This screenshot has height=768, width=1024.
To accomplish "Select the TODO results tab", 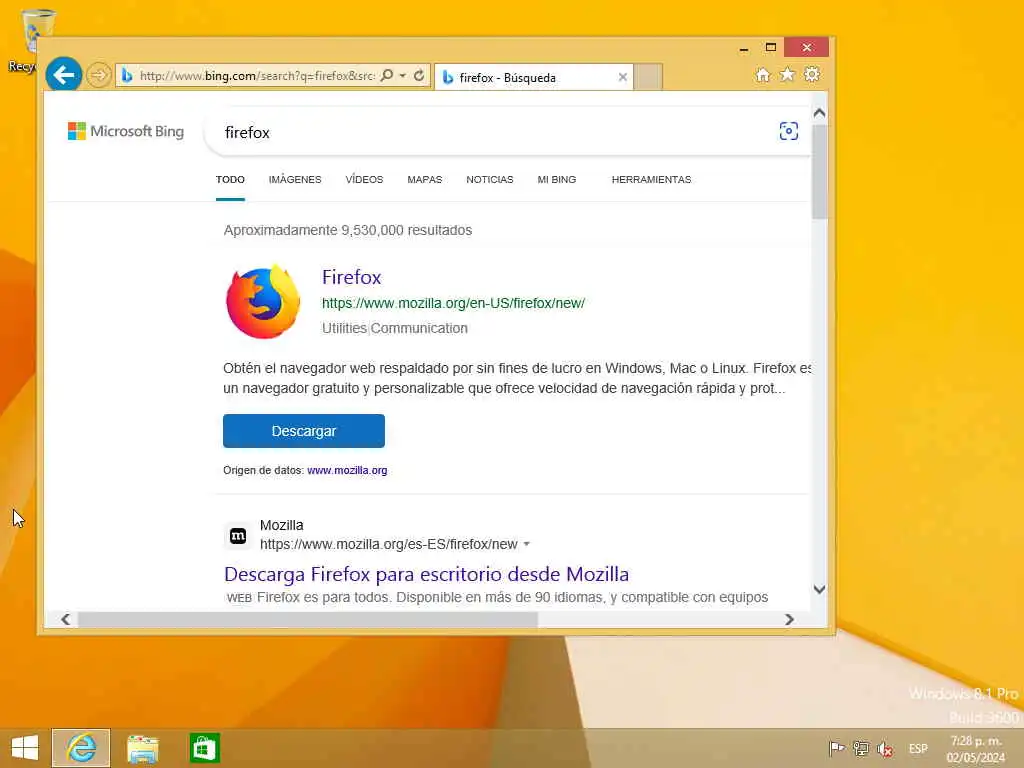I will click(x=231, y=180).
